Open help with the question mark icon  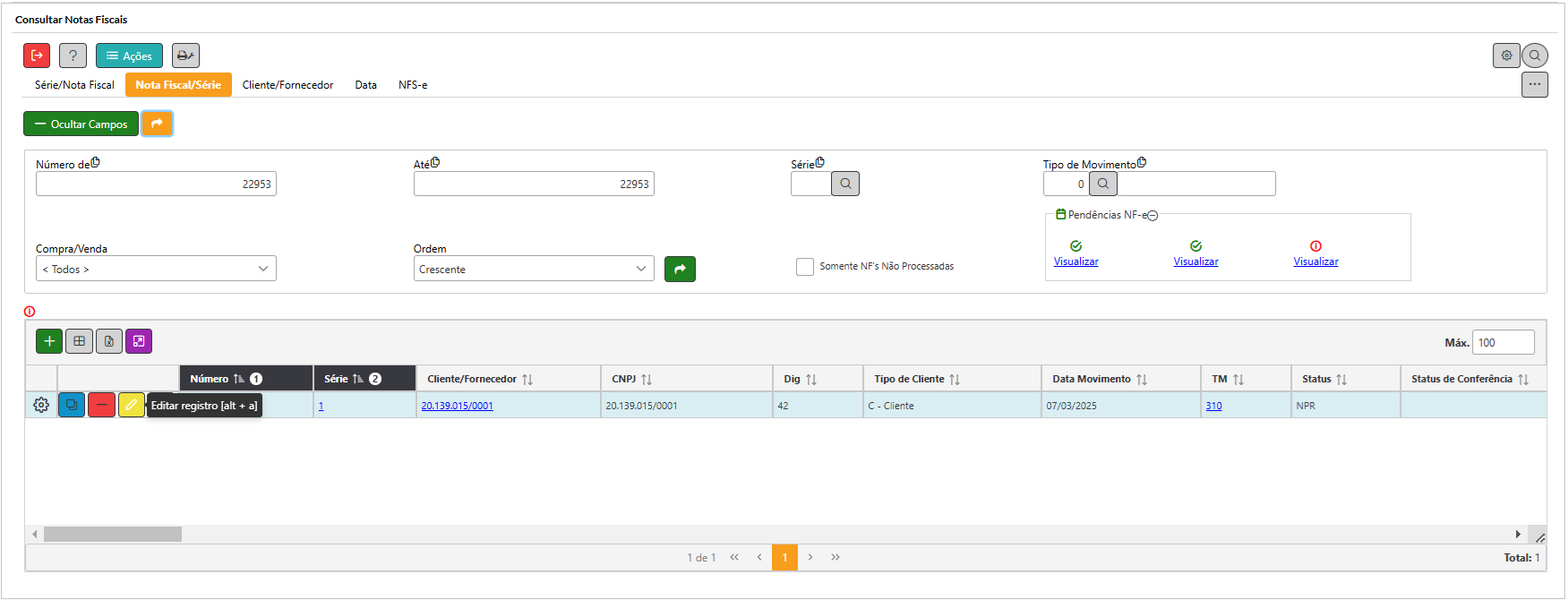point(73,56)
